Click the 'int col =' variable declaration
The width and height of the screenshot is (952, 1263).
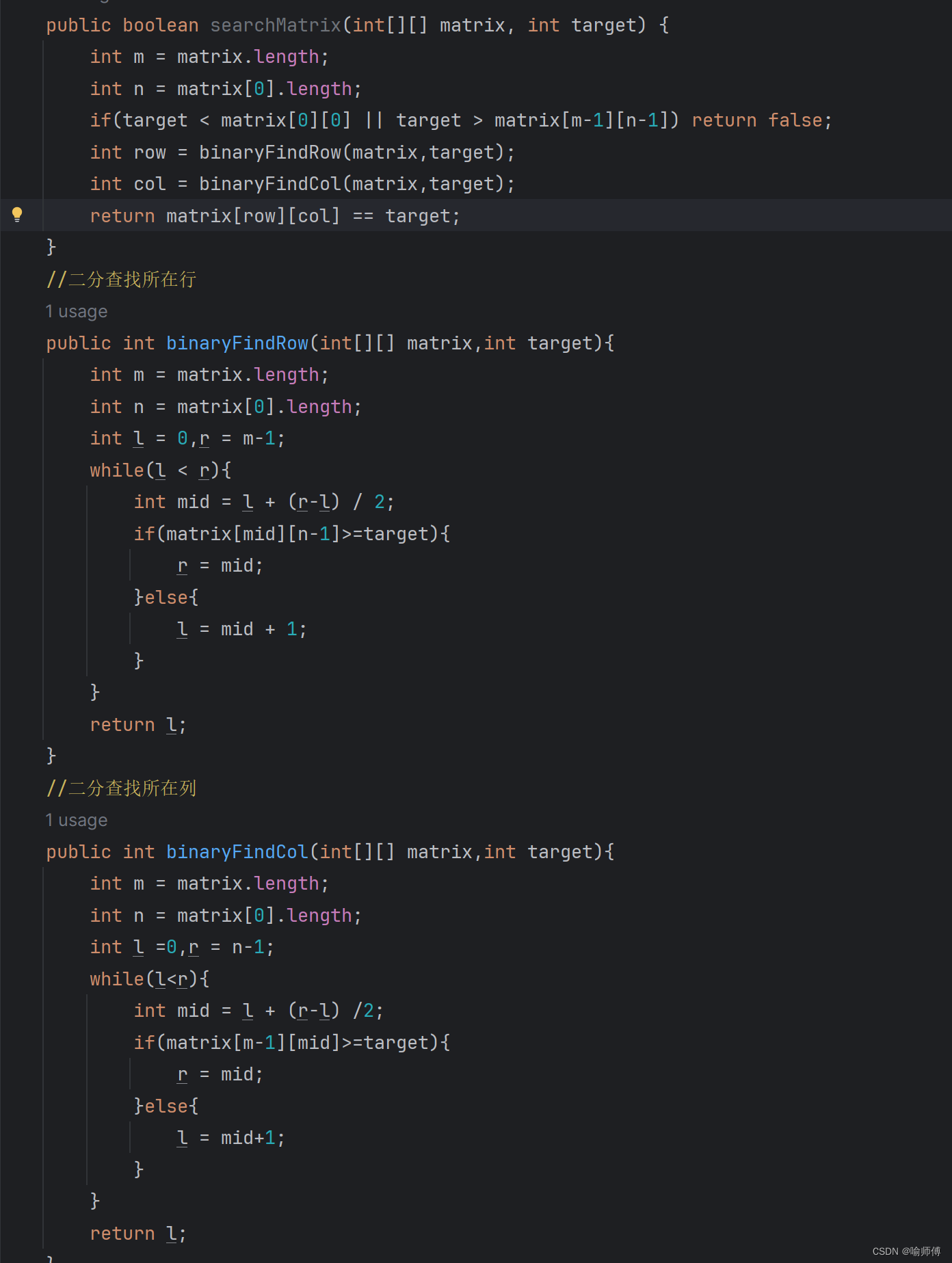(x=139, y=184)
